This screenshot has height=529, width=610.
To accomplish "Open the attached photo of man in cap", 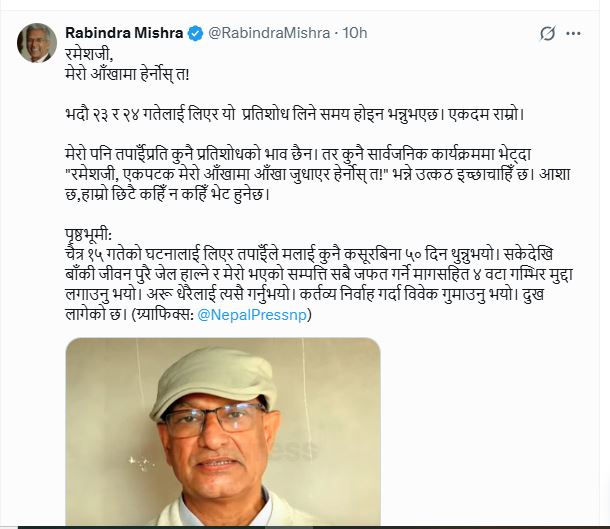I will coord(223,431).
